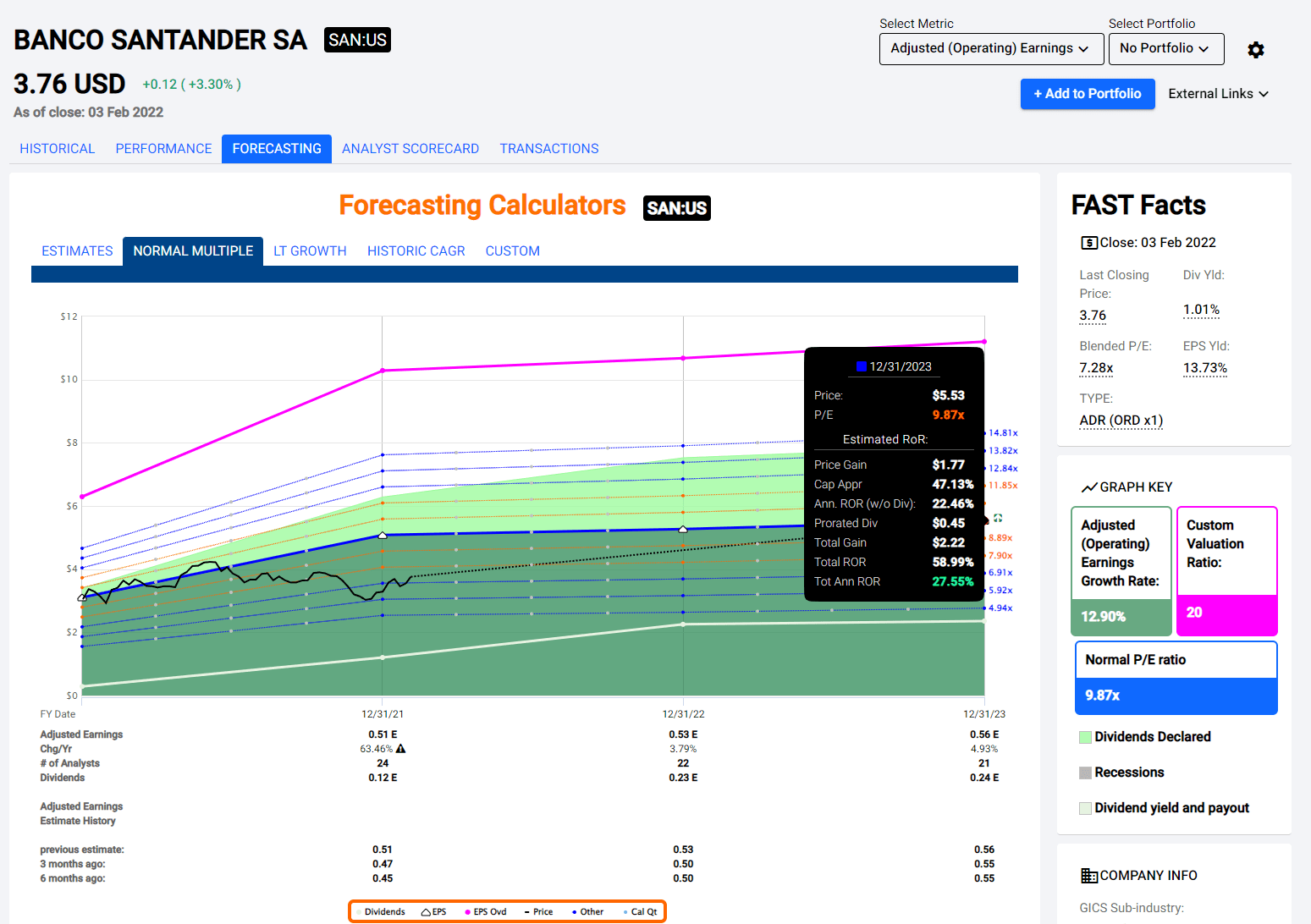Screen dimensions: 1311x924
Task: Click the 0.51 E adjusted earnings estimate
Action: 383,734
